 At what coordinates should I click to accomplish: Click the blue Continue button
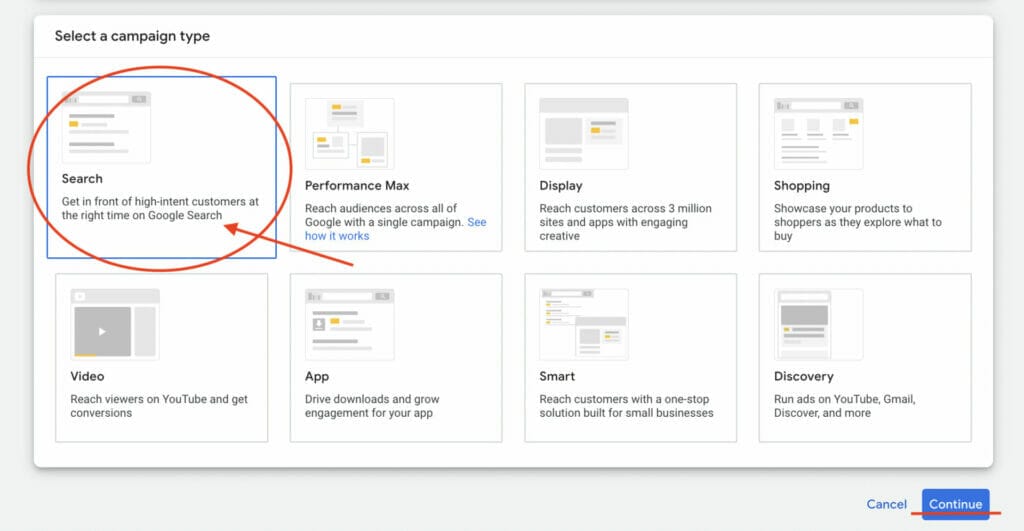(x=955, y=504)
